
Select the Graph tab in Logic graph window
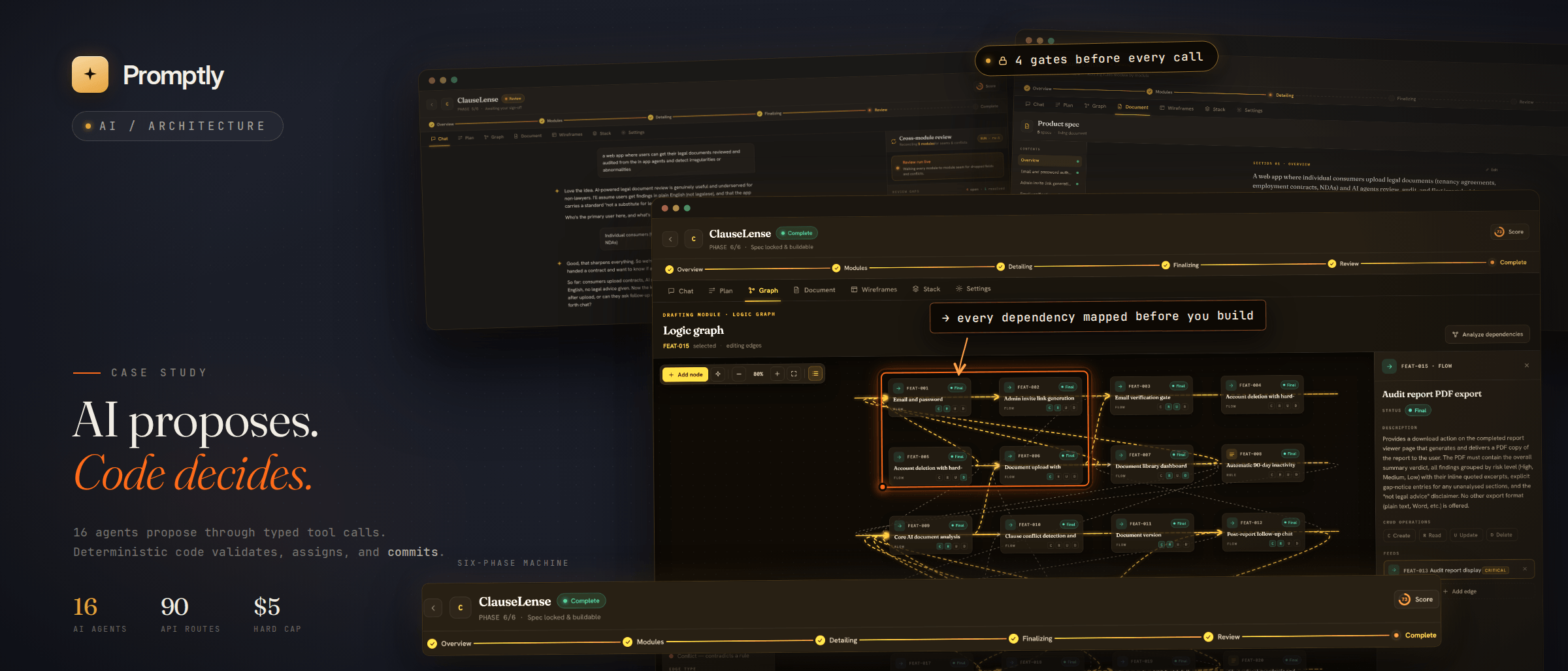pyautogui.click(x=763, y=291)
